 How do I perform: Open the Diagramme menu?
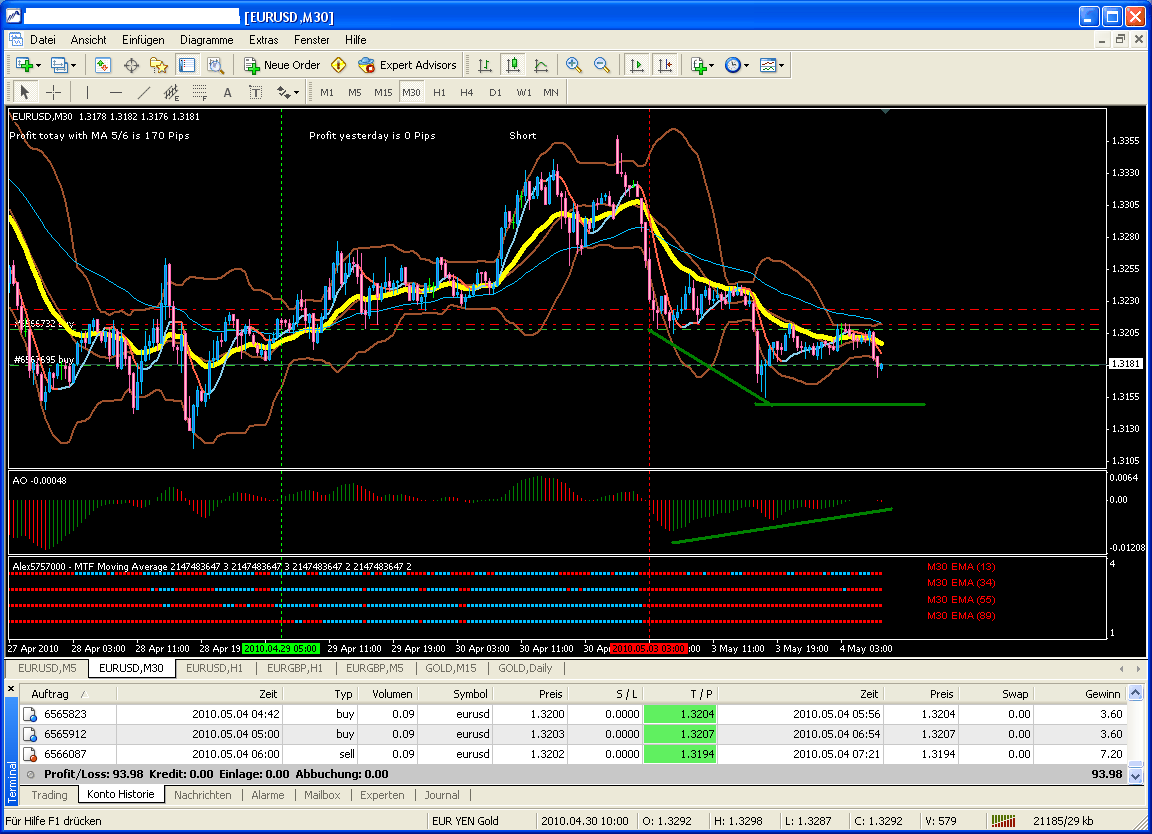[206, 40]
